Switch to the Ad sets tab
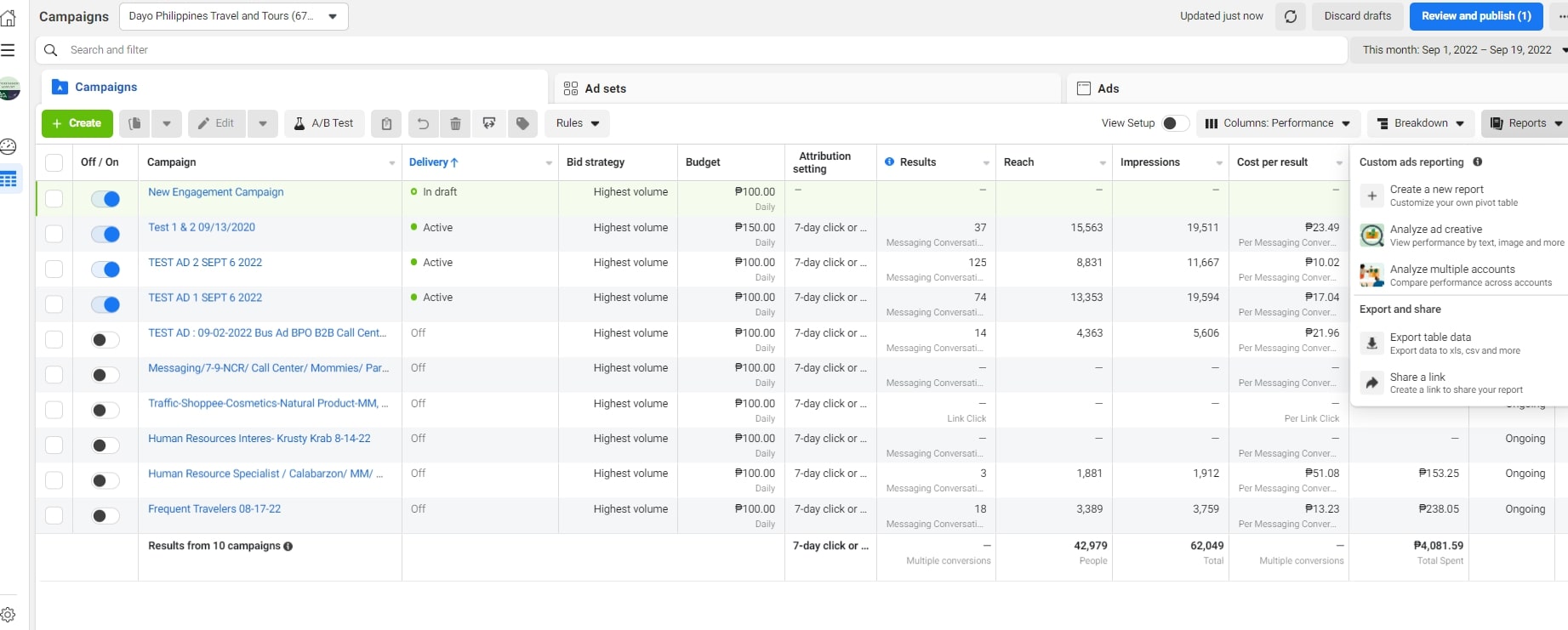Image resolution: width=1568 pixels, height=630 pixels. pos(605,88)
